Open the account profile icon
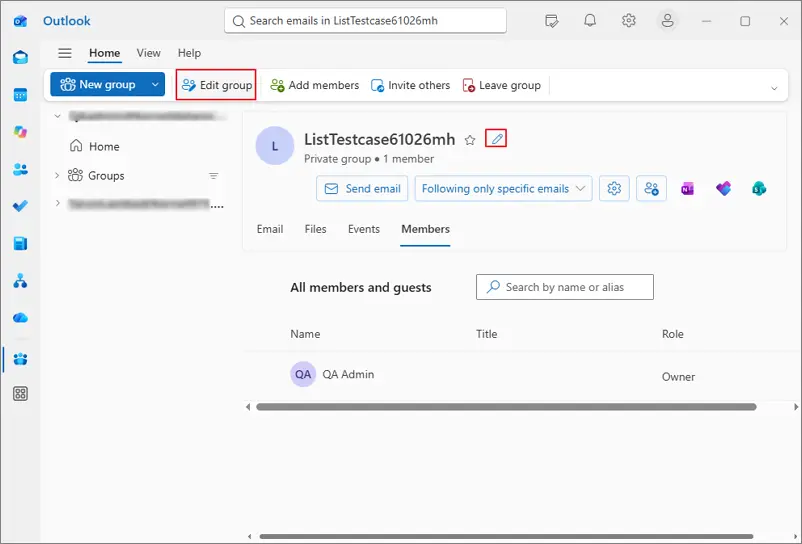The width and height of the screenshot is (802, 544). click(x=667, y=21)
